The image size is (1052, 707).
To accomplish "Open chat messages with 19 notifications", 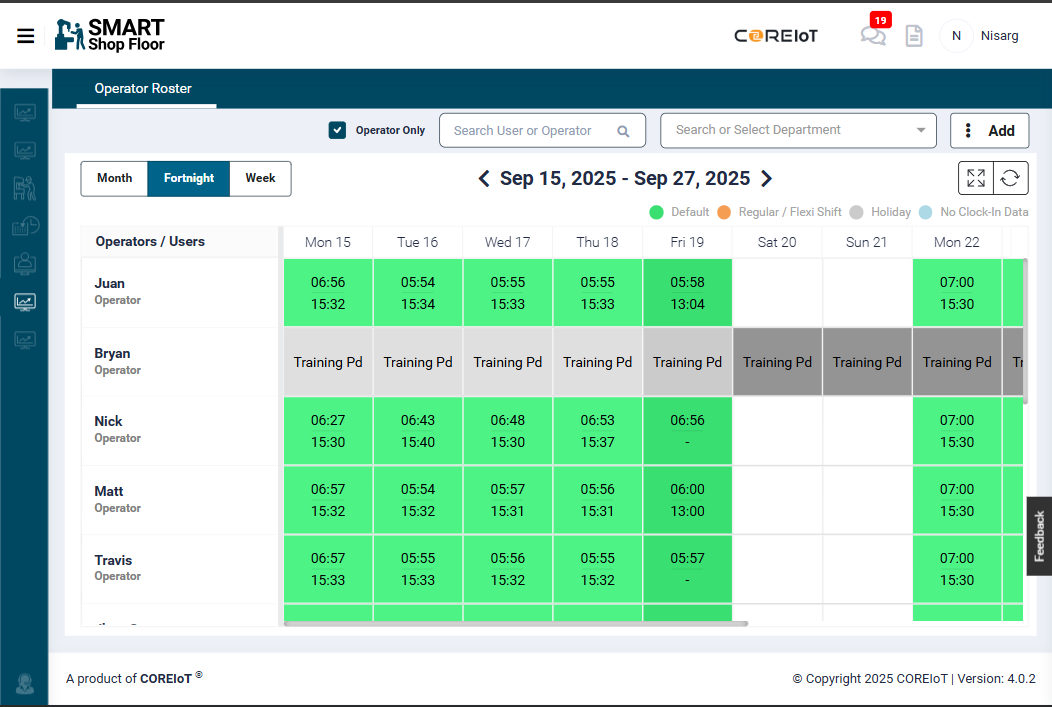I will (x=873, y=36).
